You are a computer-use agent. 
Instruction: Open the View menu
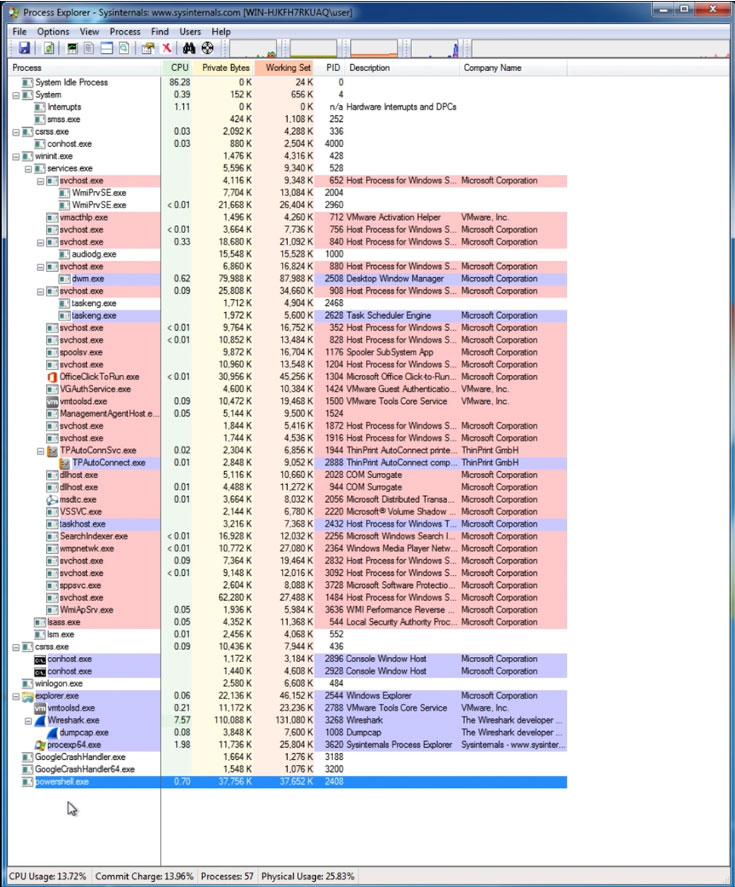[x=89, y=32]
